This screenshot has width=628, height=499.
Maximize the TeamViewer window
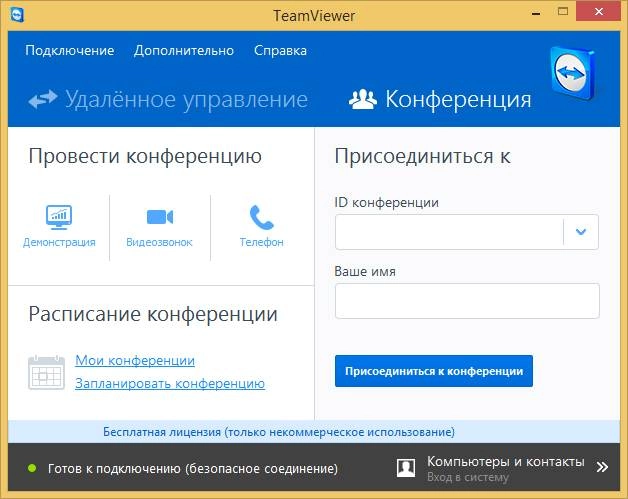[x=563, y=12]
